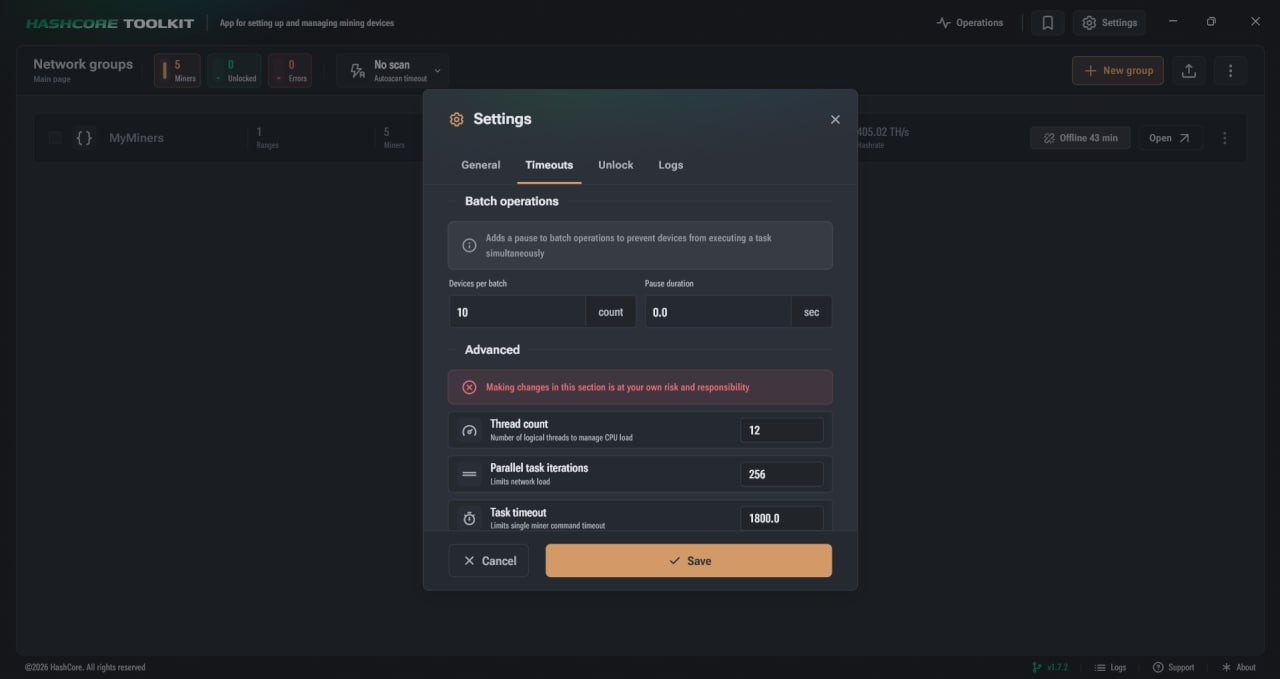Open the Unlock tab
This screenshot has width=1280, height=679.
pyautogui.click(x=616, y=165)
